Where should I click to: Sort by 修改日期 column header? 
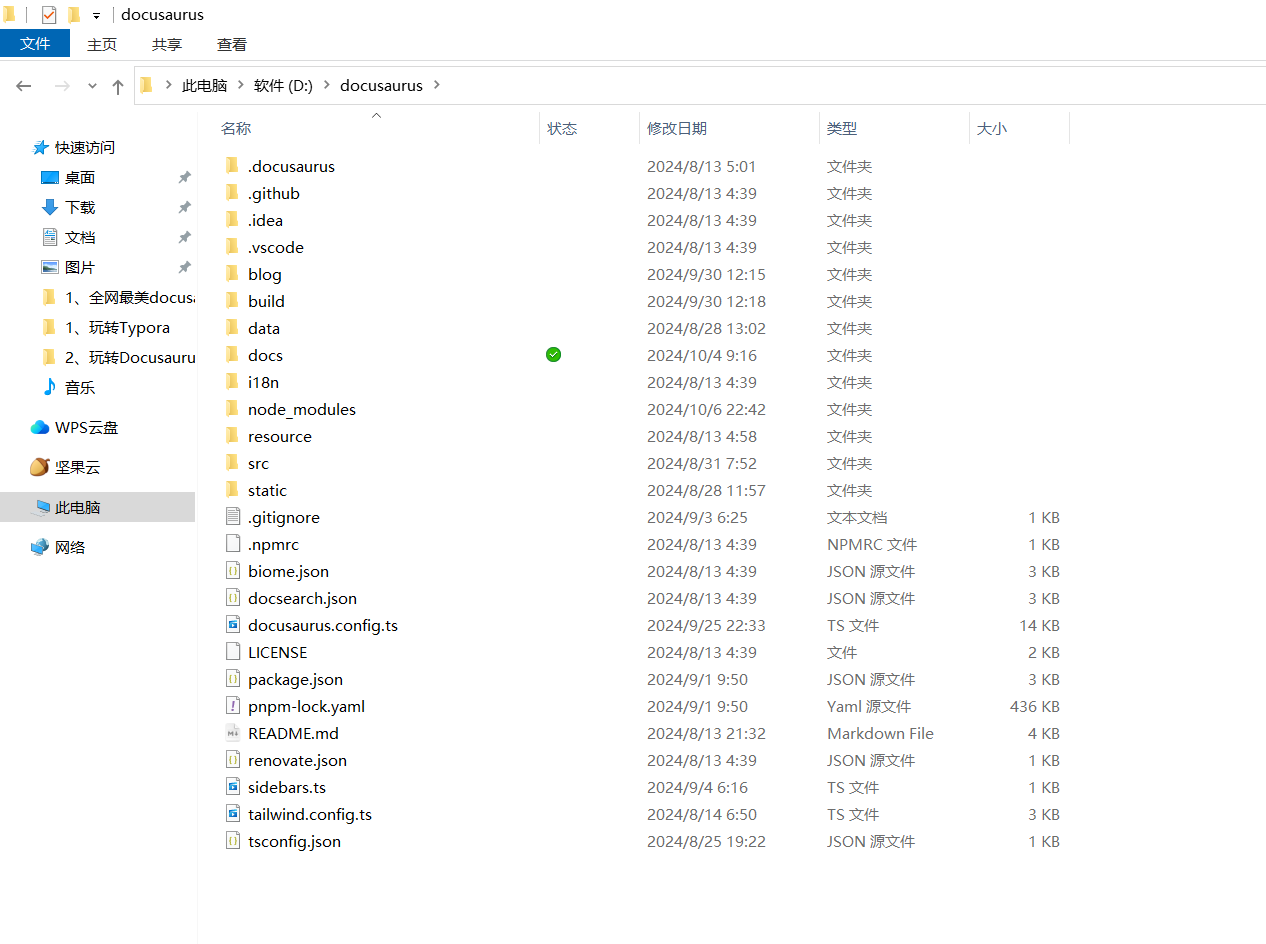(x=677, y=128)
